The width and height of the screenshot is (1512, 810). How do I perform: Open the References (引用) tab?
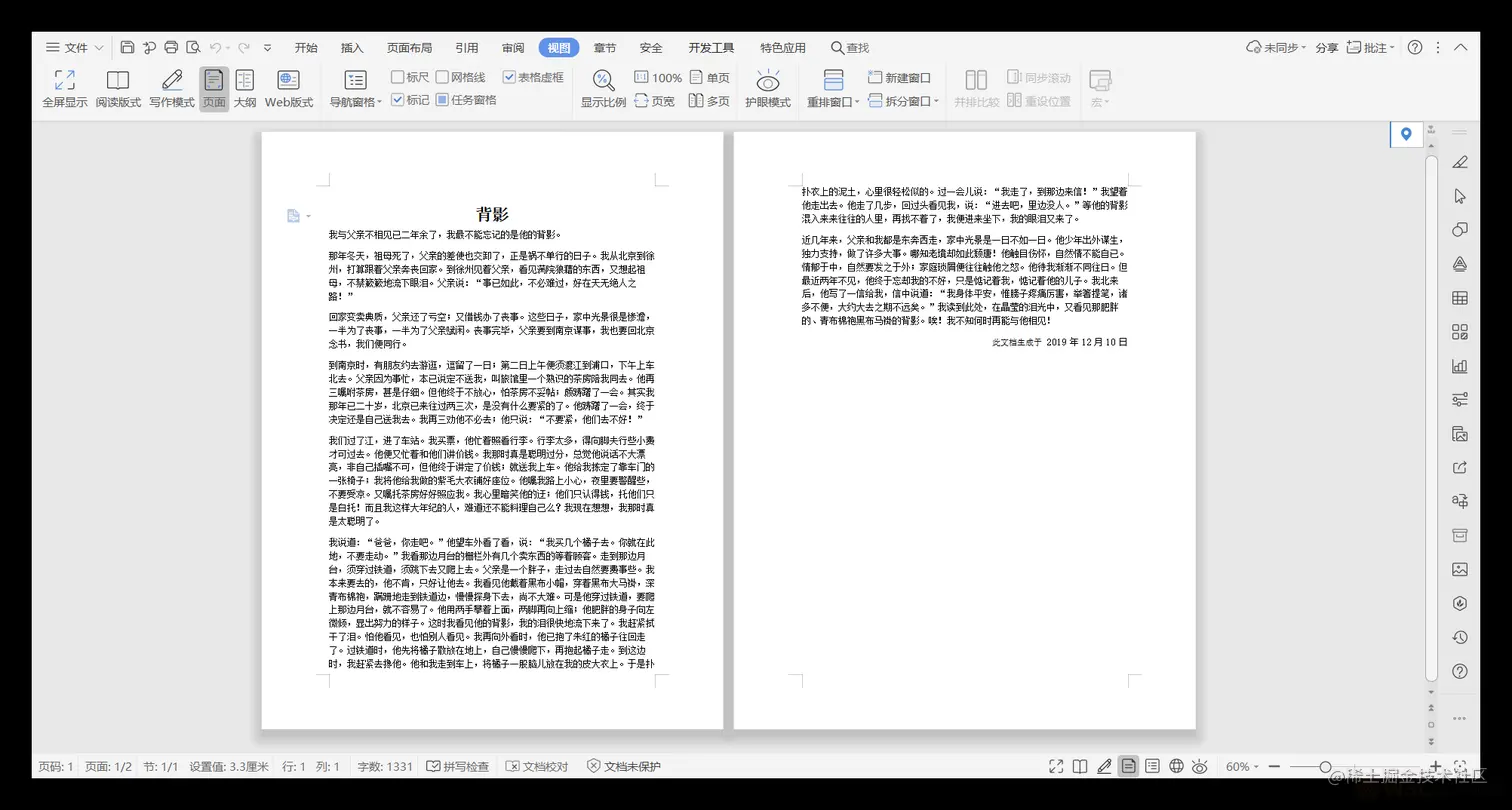466,47
